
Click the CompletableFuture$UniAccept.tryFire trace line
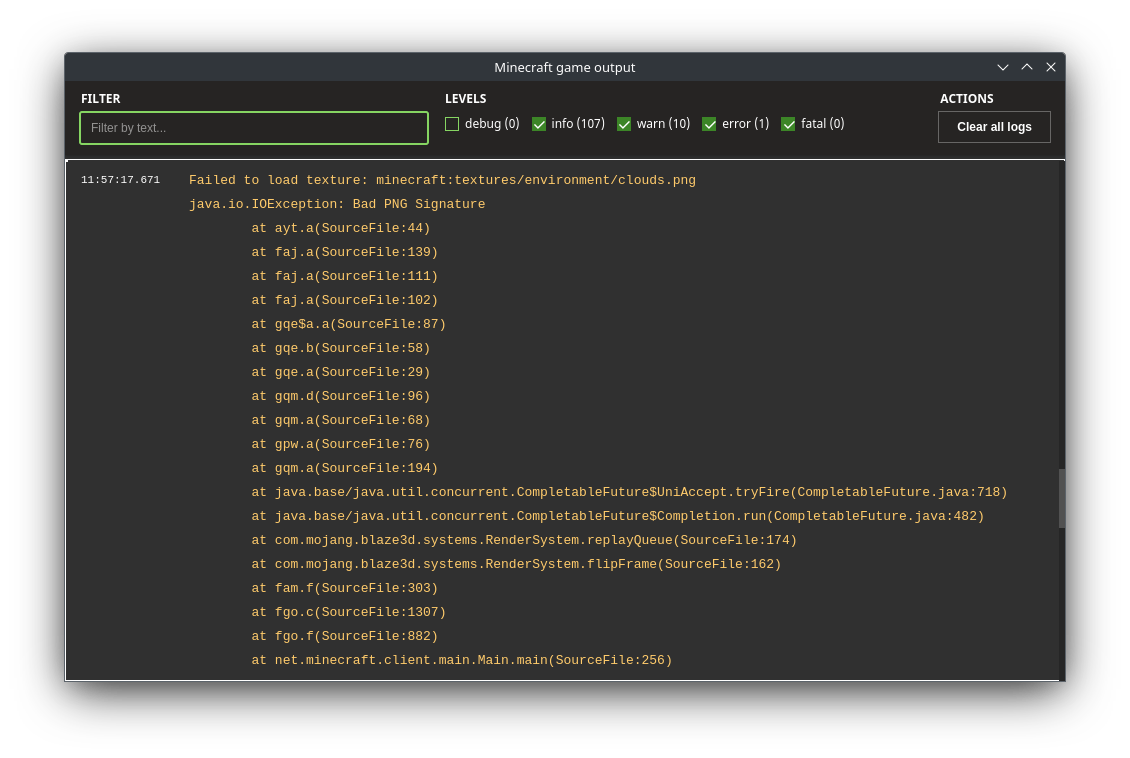coord(629,492)
